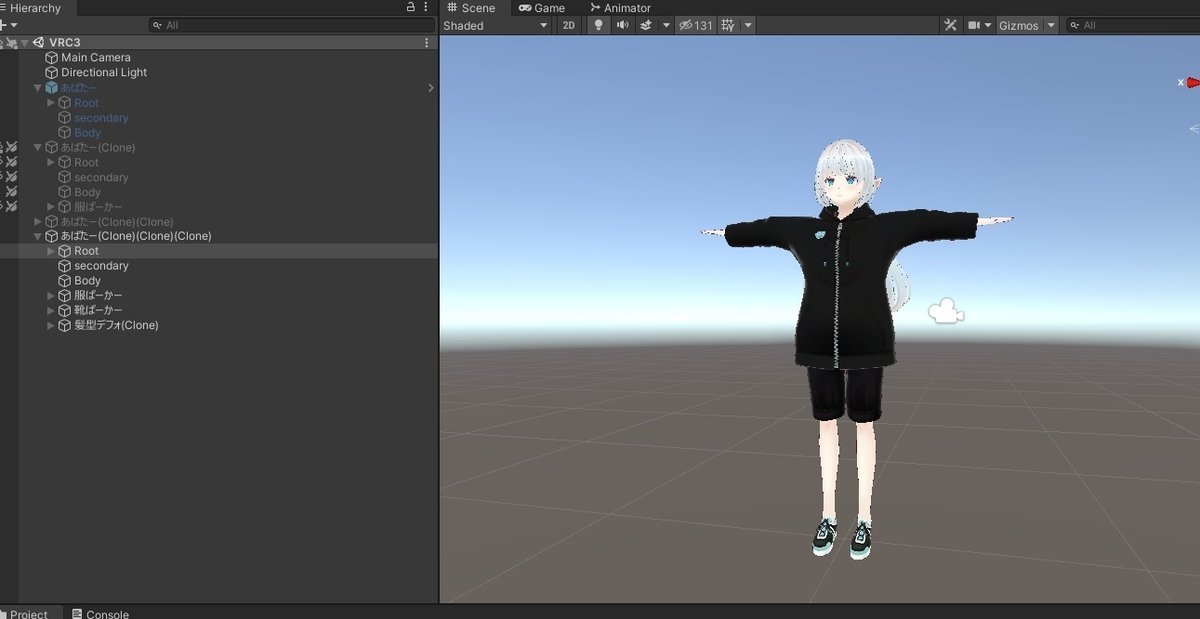
Task: Enable scene audio in the toolbar
Action: pos(622,25)
